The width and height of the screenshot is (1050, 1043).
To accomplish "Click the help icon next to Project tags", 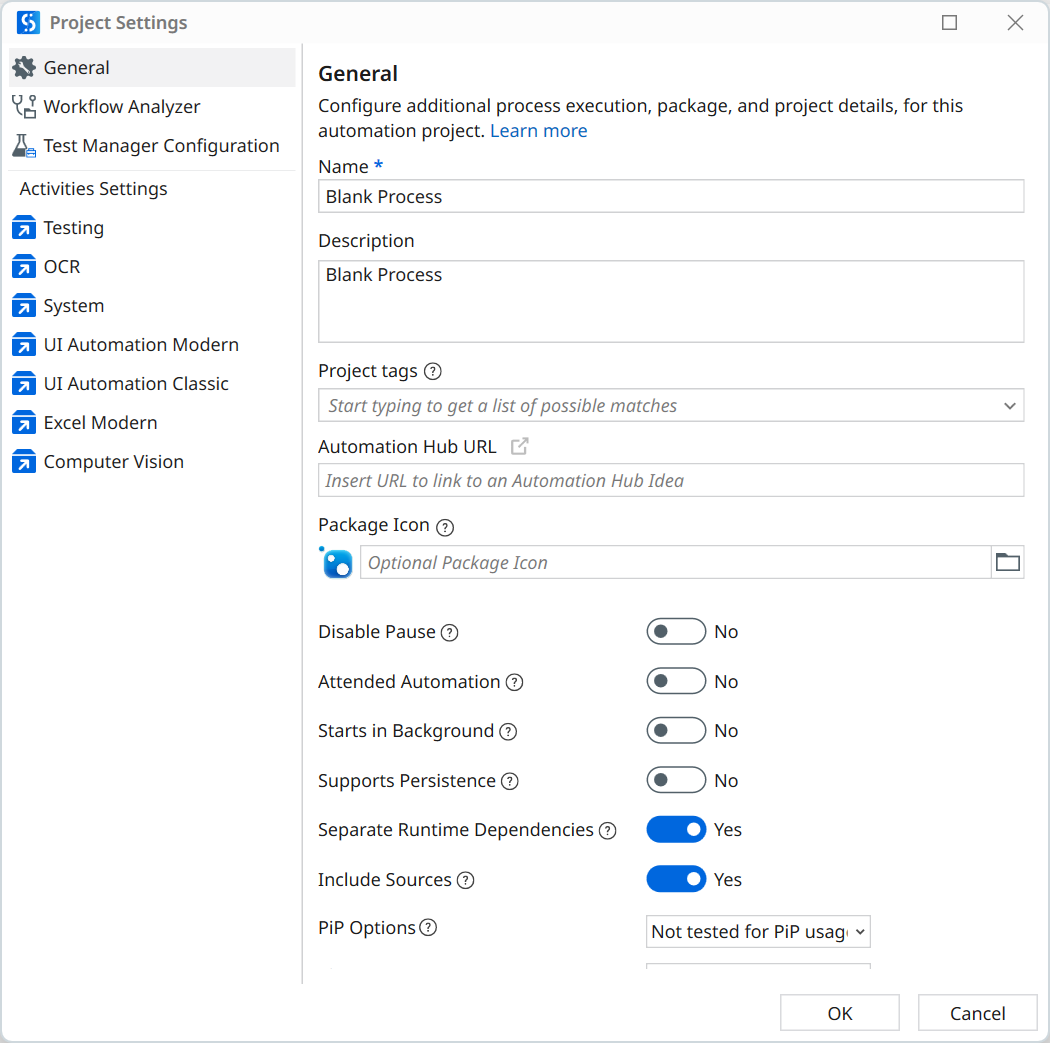I will 432,371.
